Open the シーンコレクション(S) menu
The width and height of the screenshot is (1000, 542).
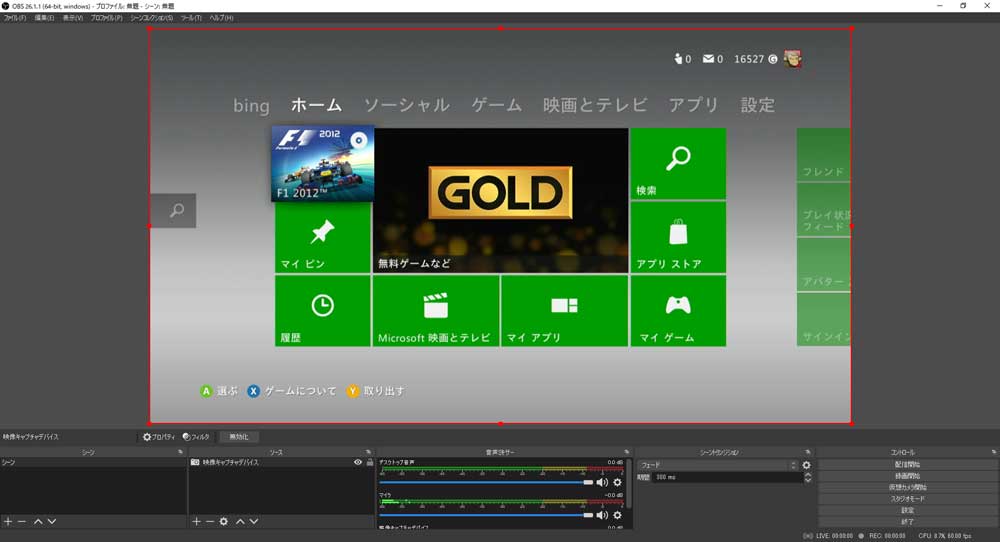[x=152, y=18]
